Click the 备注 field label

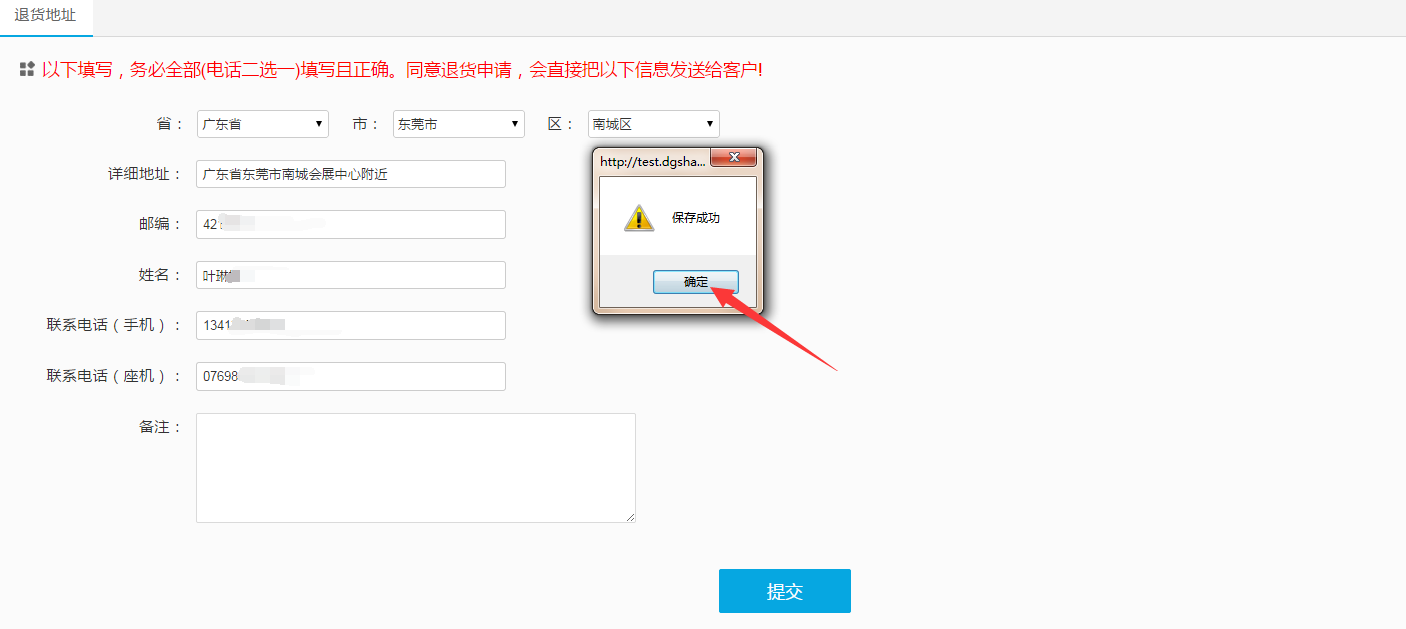click(x=159, y=427)
